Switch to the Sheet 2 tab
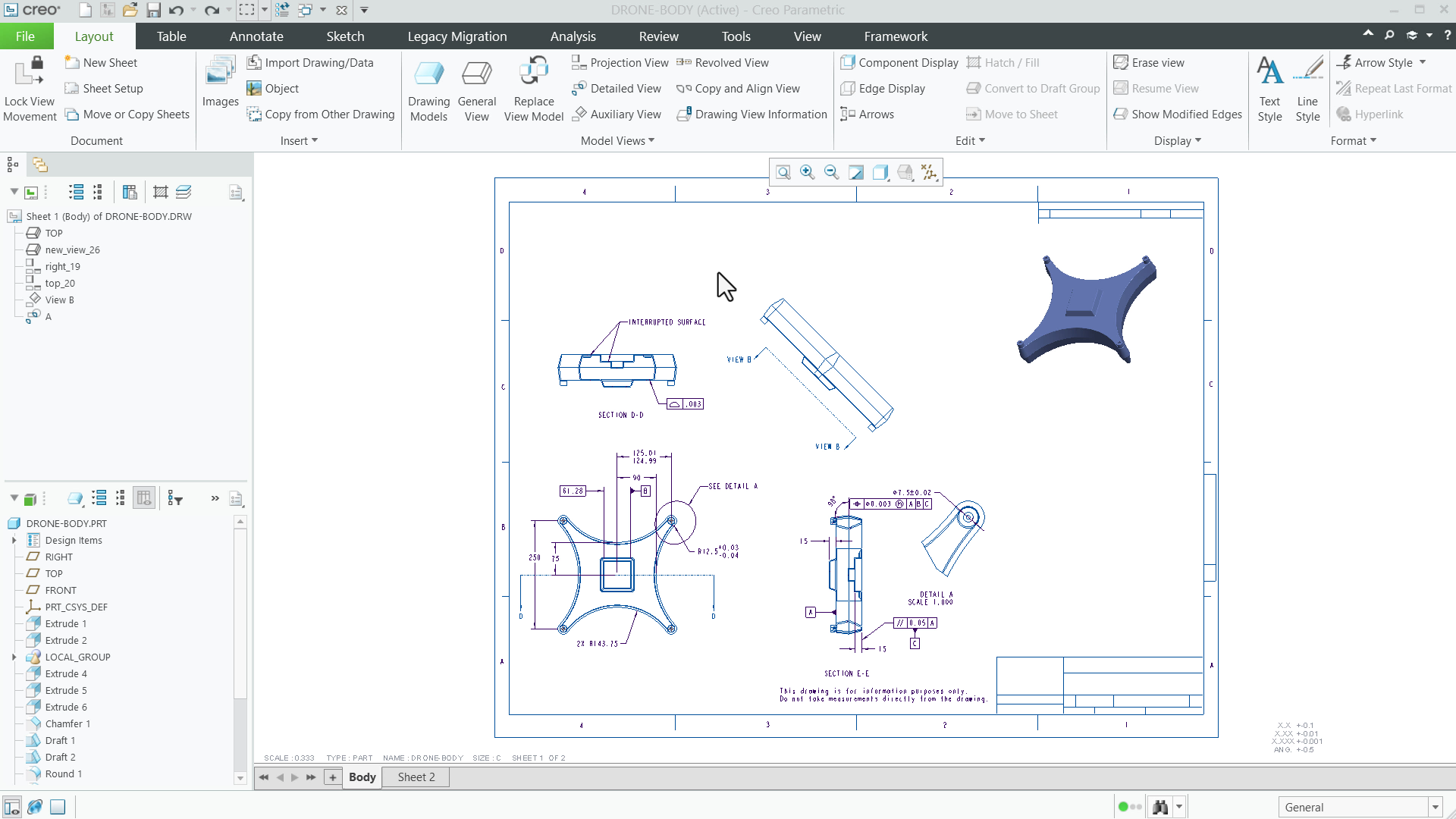 click(x=416, y=777)
